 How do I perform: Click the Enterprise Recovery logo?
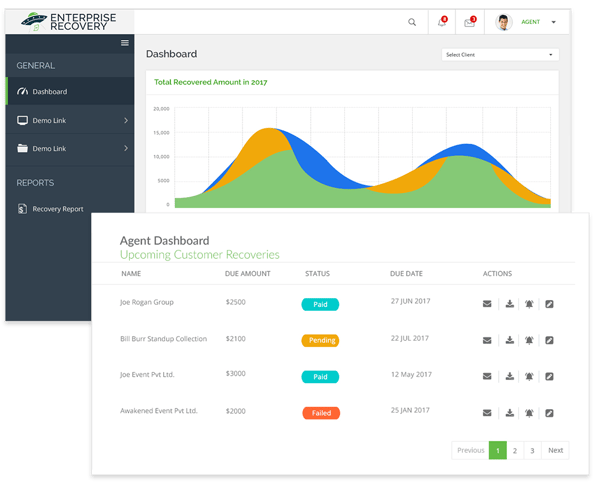tap(69, 22)
